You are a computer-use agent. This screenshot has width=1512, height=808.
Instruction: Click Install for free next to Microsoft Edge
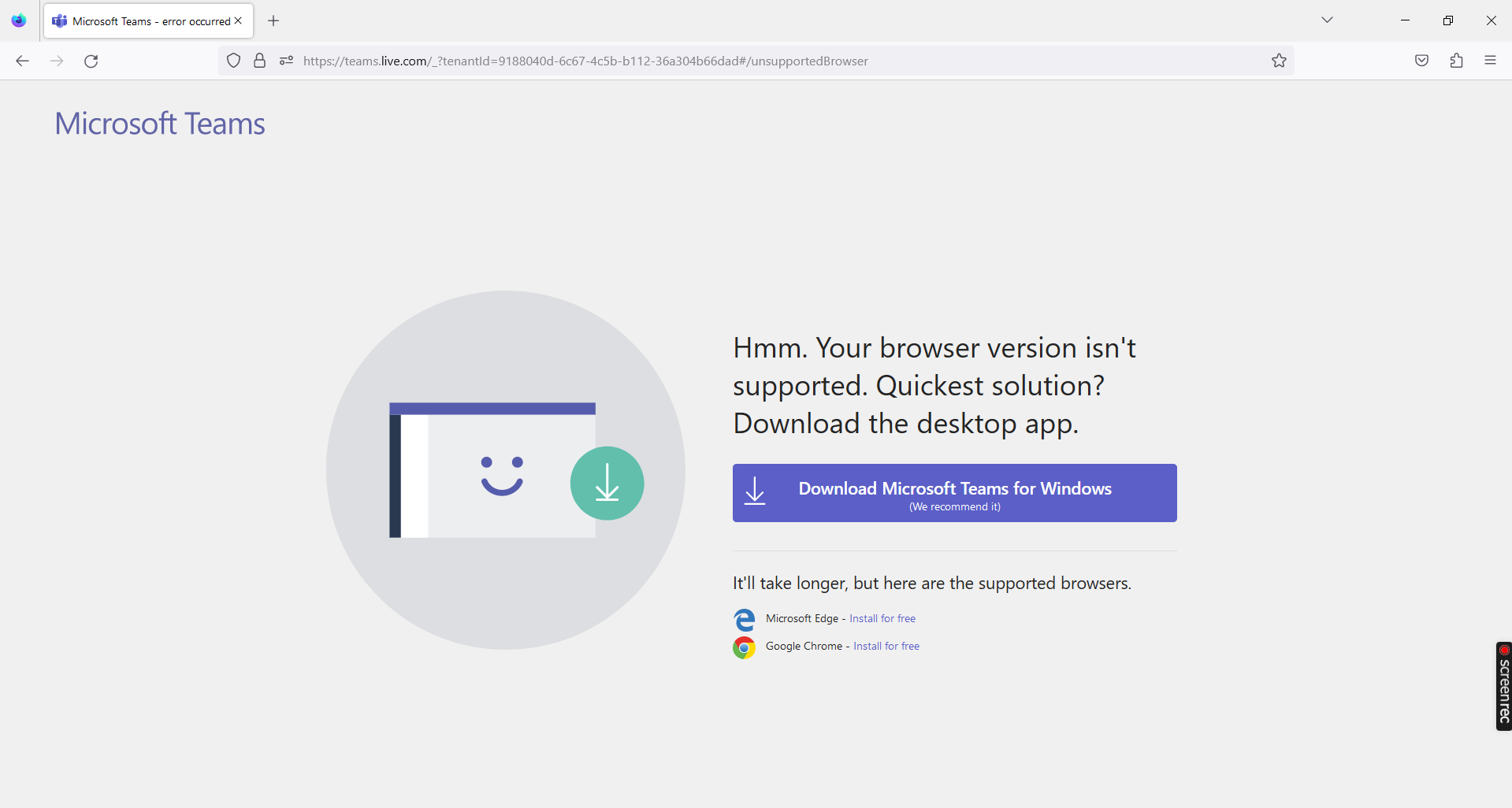pyautogui.click(x=882, y=618)
